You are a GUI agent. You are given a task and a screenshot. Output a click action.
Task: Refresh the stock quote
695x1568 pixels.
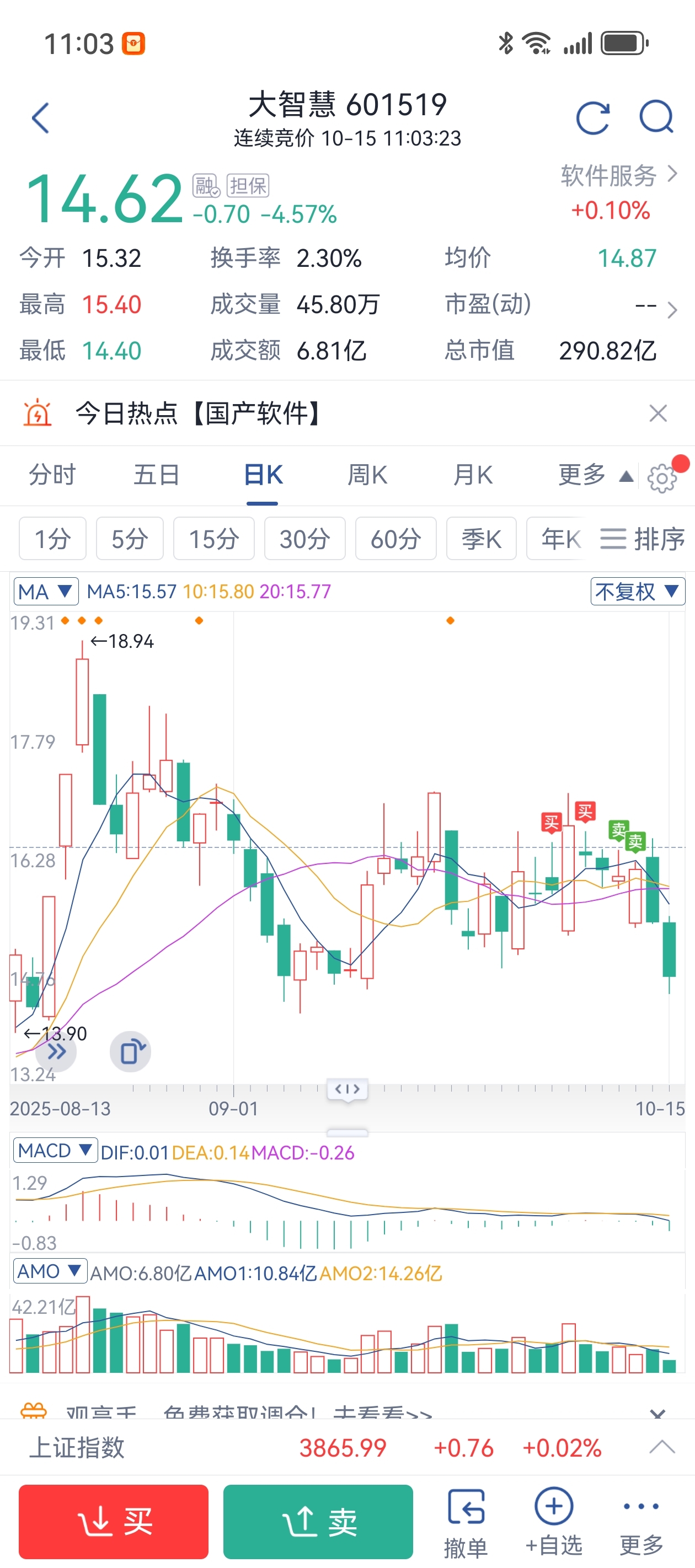pyautogui.click(x=592, y=118)
